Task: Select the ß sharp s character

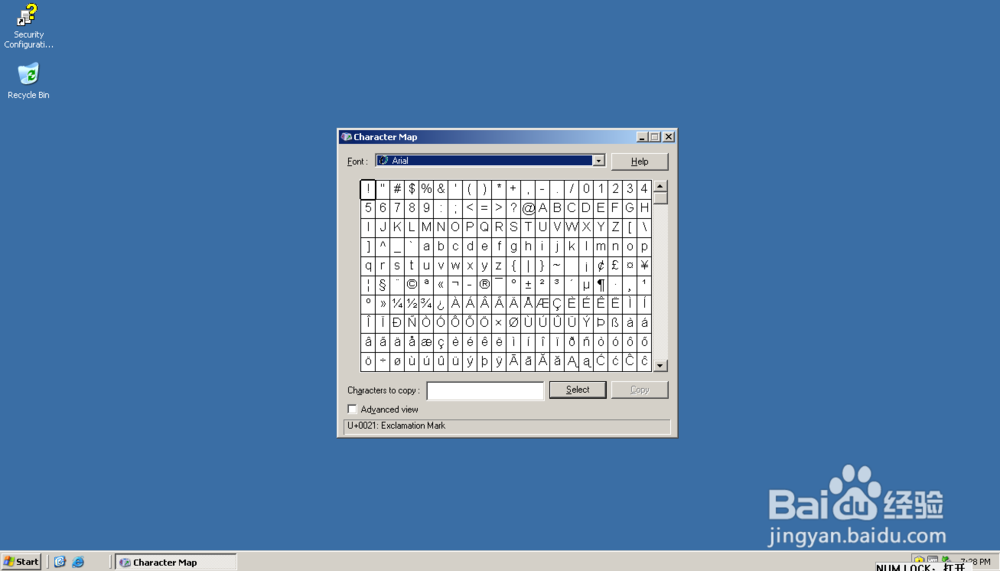Action: tap(615, 323)
